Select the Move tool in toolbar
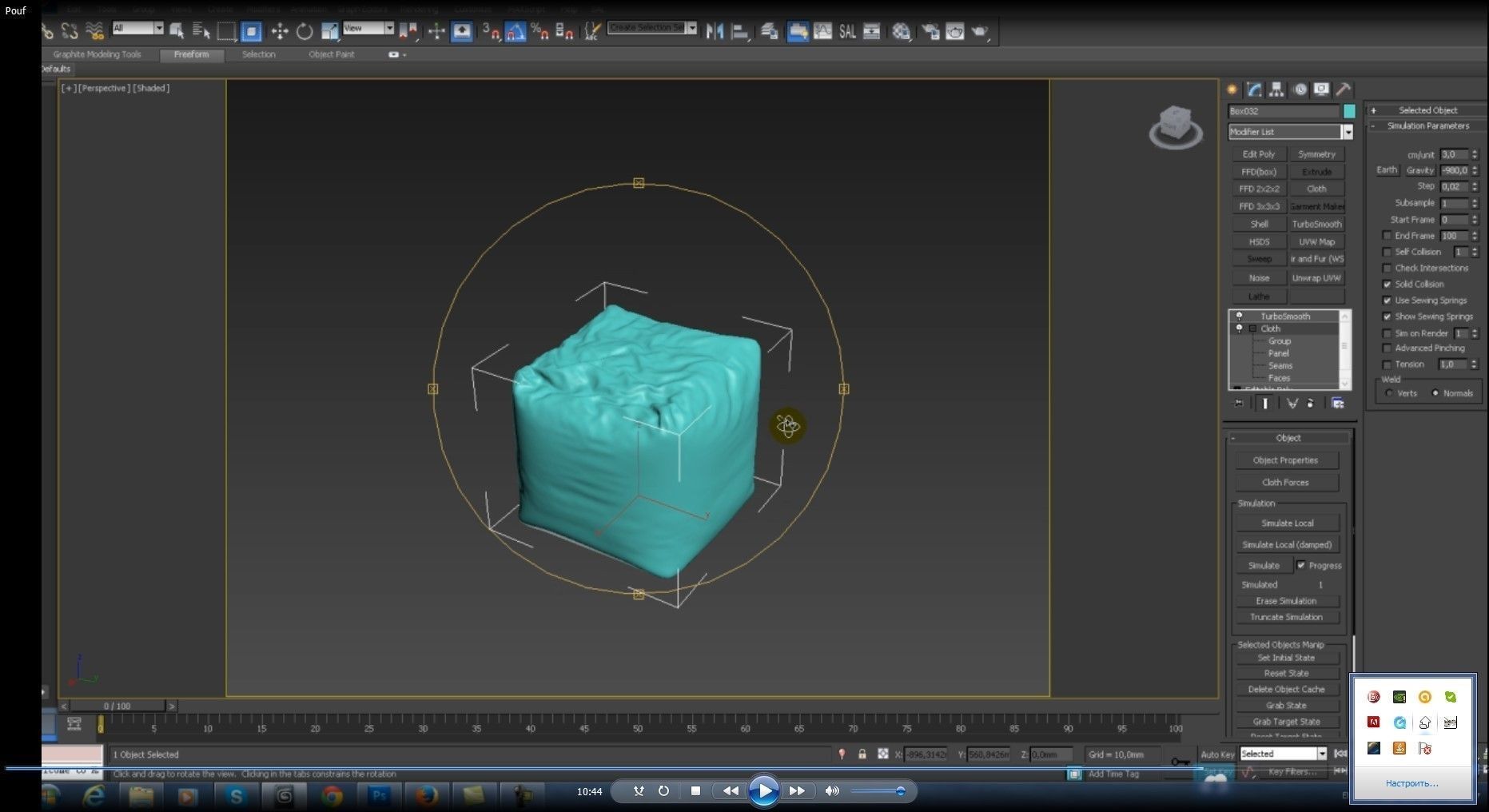Screen dimensions: 1489x812 coord(279,31)
